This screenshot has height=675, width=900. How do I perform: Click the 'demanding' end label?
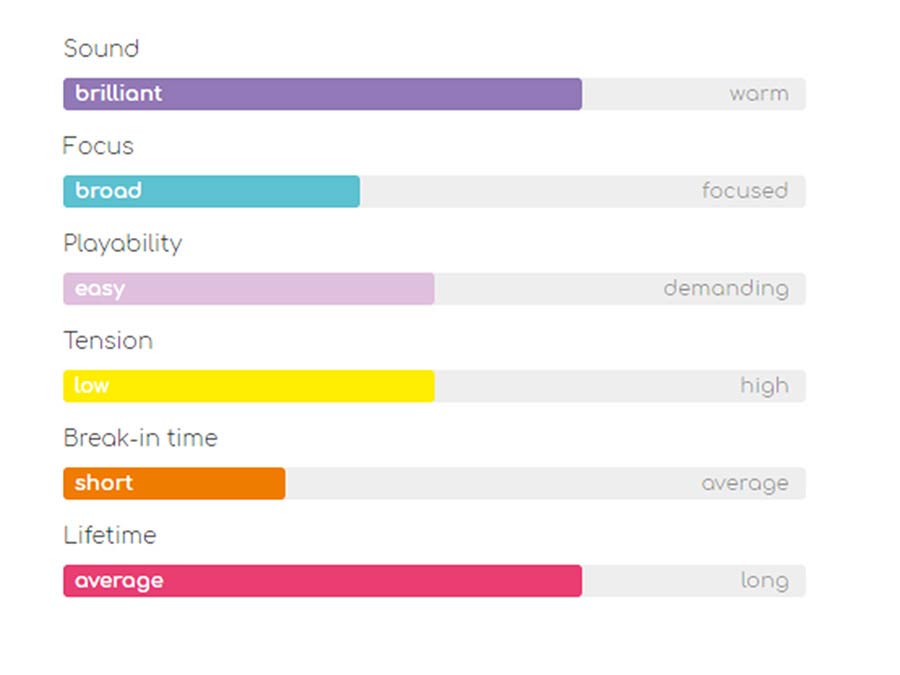tap(725, 289)
